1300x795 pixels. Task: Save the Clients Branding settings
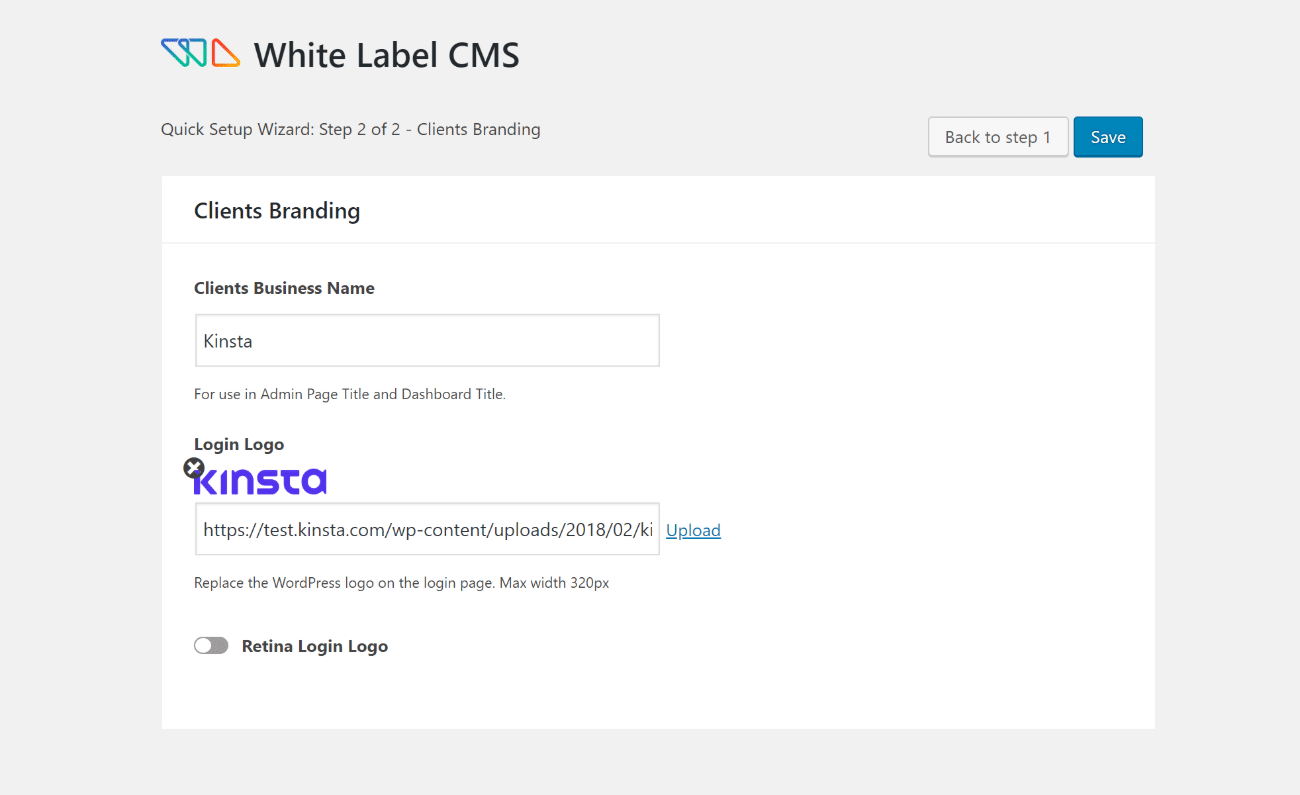1108,136
